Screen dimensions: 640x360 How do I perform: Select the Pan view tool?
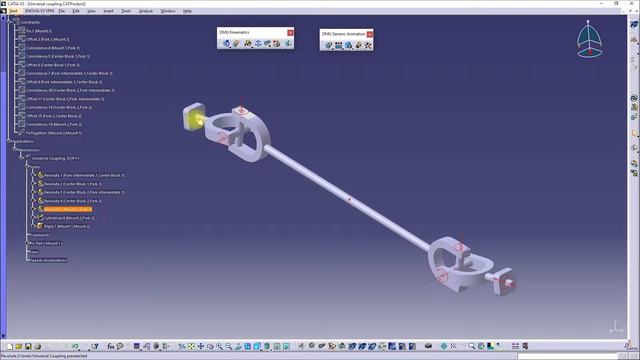tap(201, 346)
